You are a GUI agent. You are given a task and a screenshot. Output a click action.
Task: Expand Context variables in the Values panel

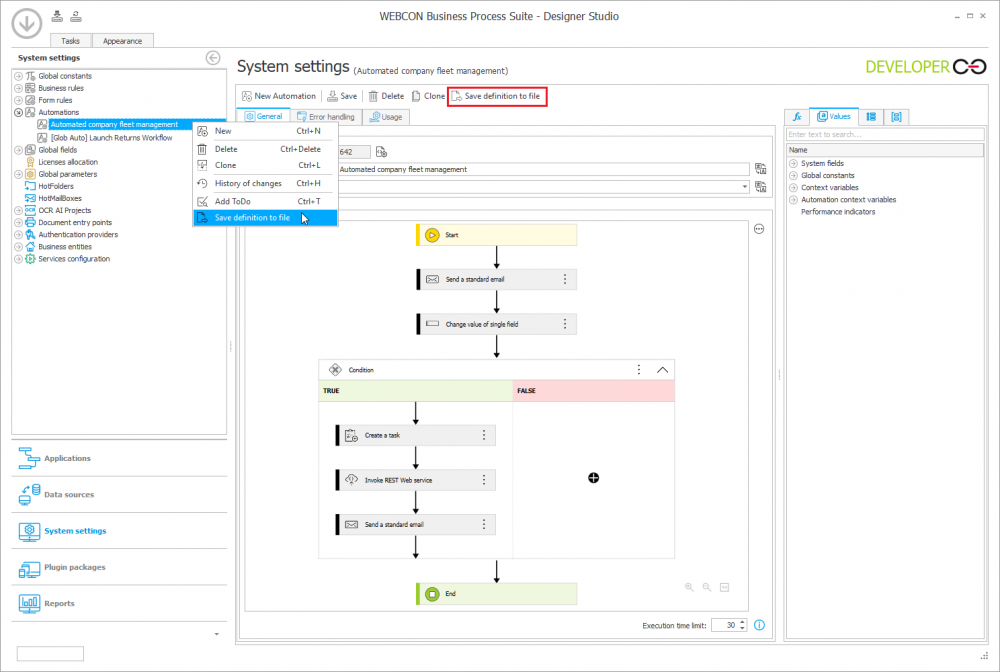click(793, 187)
